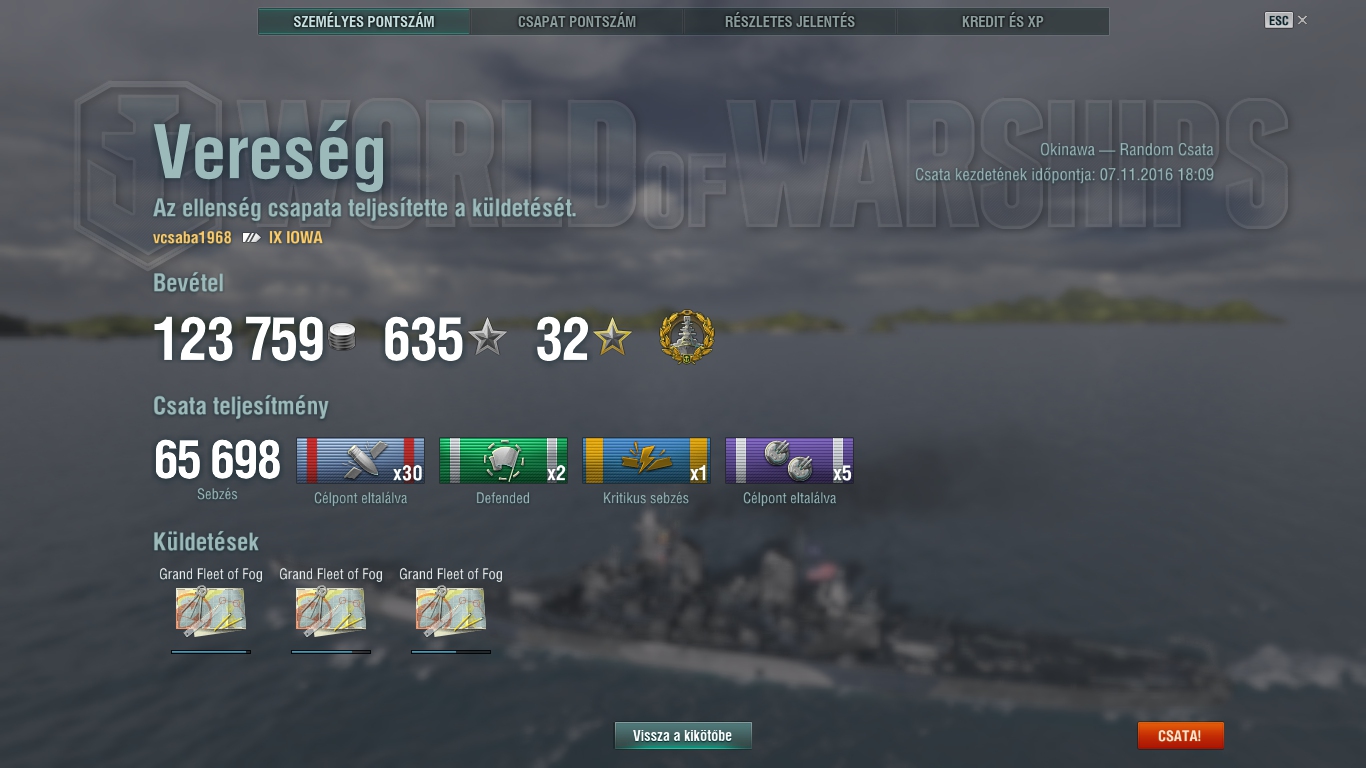1366x768 pixels.
Task: Start a new battle with CSATA! button
Action: [1180, 736]
